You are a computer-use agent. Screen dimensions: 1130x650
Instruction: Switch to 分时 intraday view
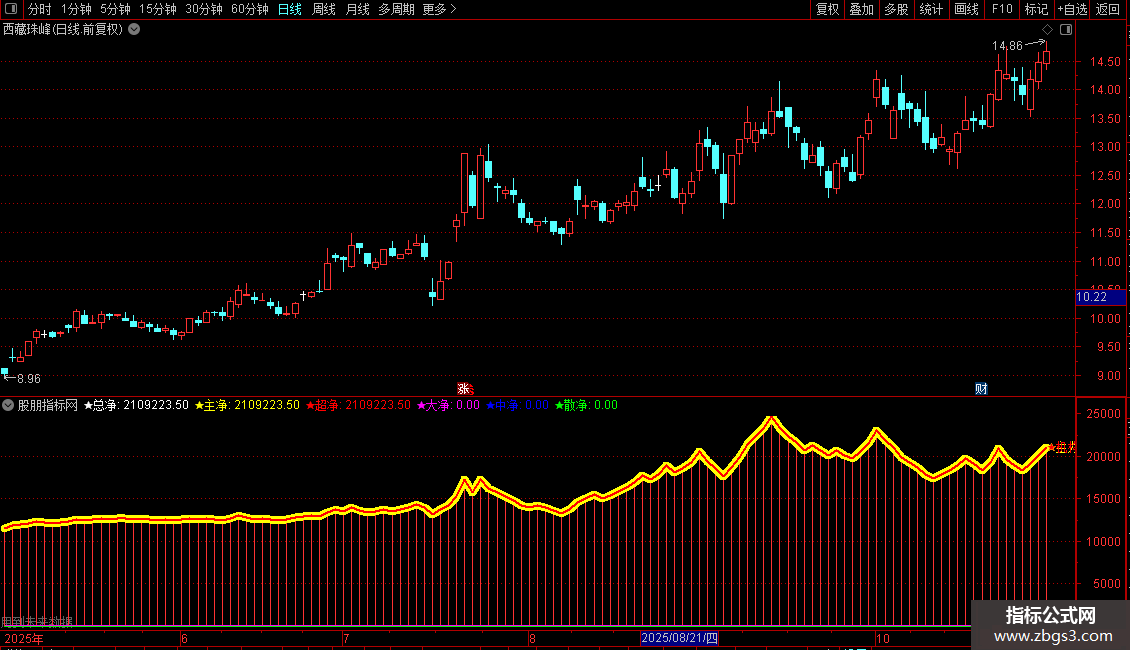click(40, 9)
